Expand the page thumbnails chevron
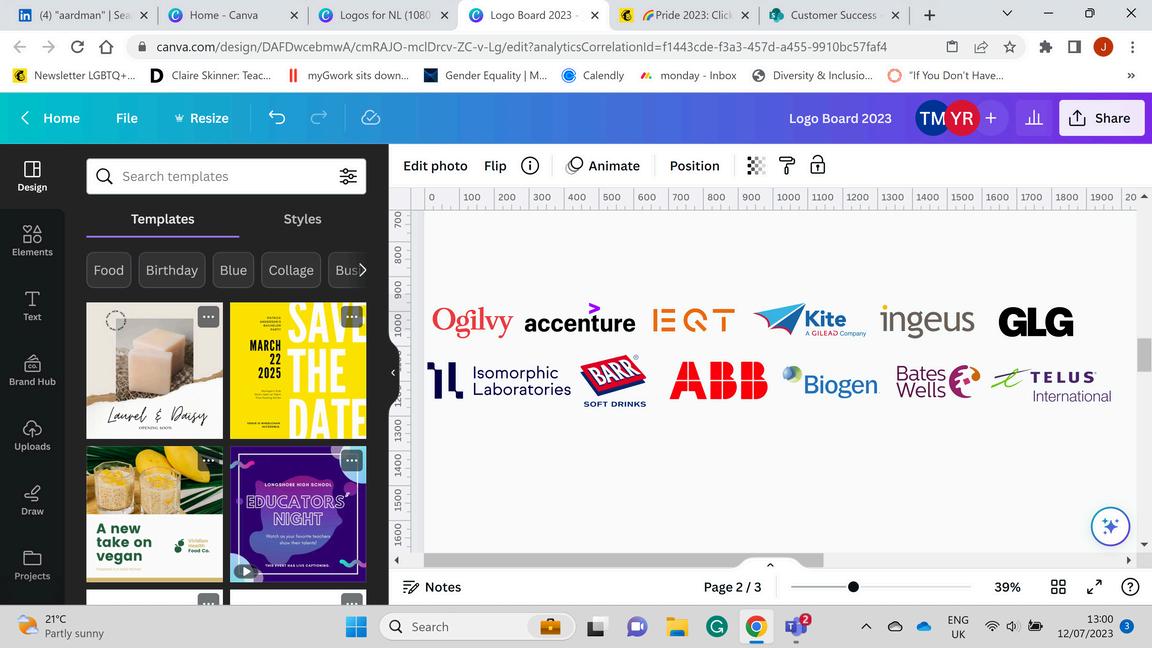The width and height of the screenshot is (1152, 648). pyautogui.click(x=770, y=564)
